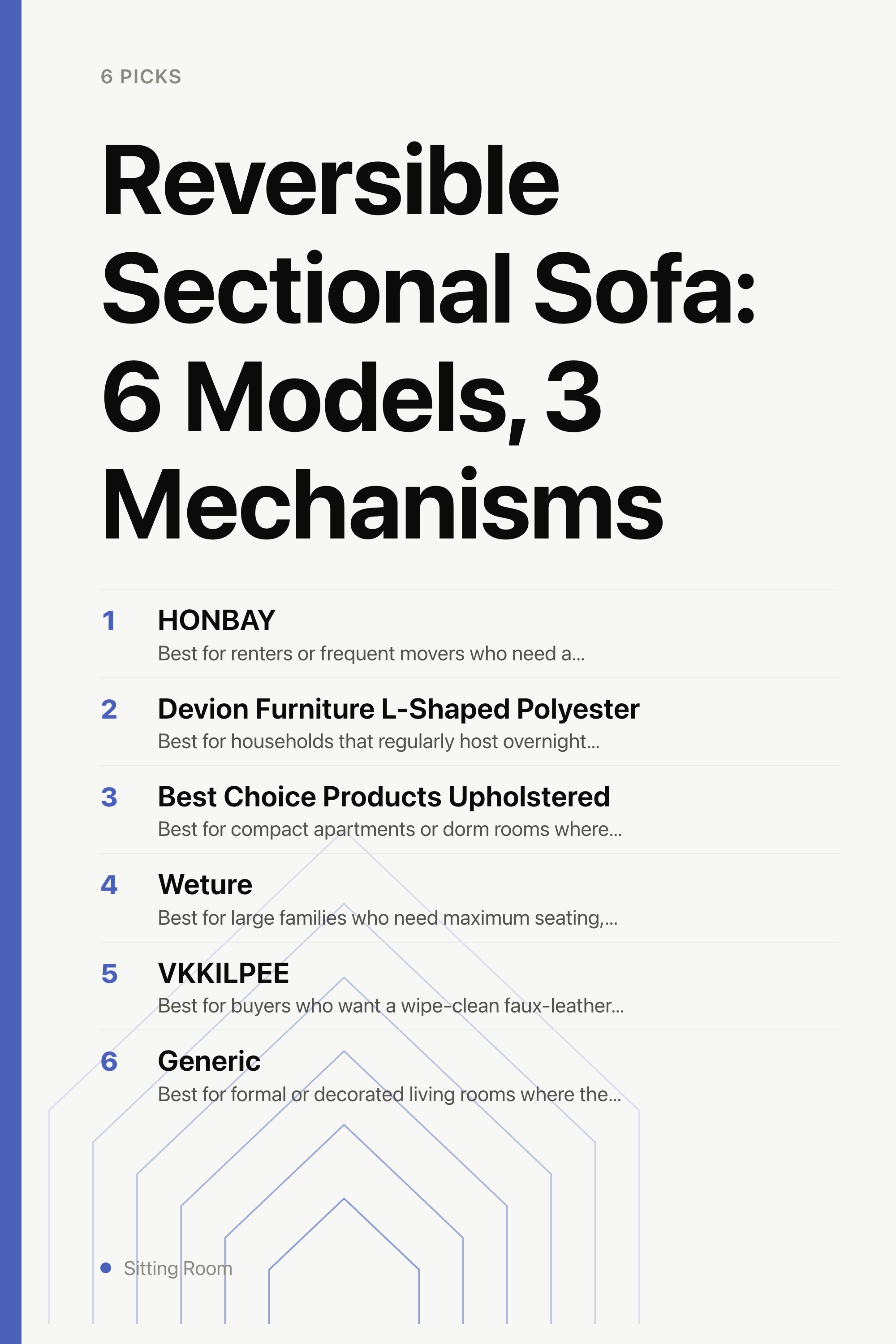Expand truncated text 'Best for renters or frequent movers'
Screen dimensions: 896x1344
pos(371,654)
